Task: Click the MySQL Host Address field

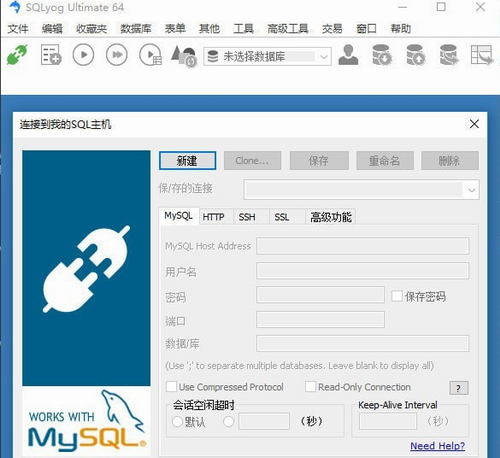Action: pos(363,246)
